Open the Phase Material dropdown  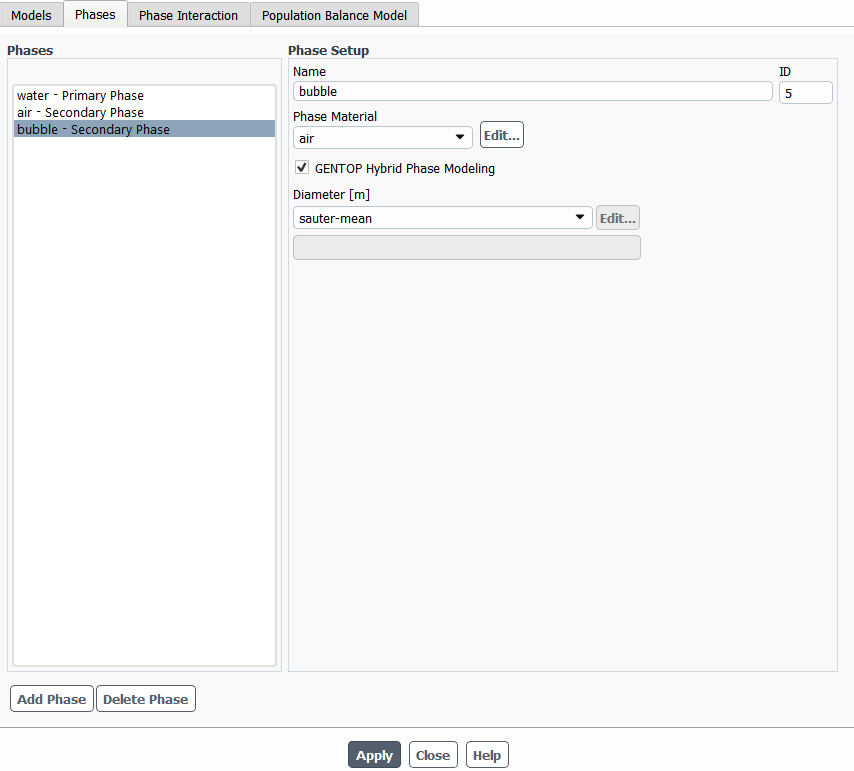(x=382, y=138)
